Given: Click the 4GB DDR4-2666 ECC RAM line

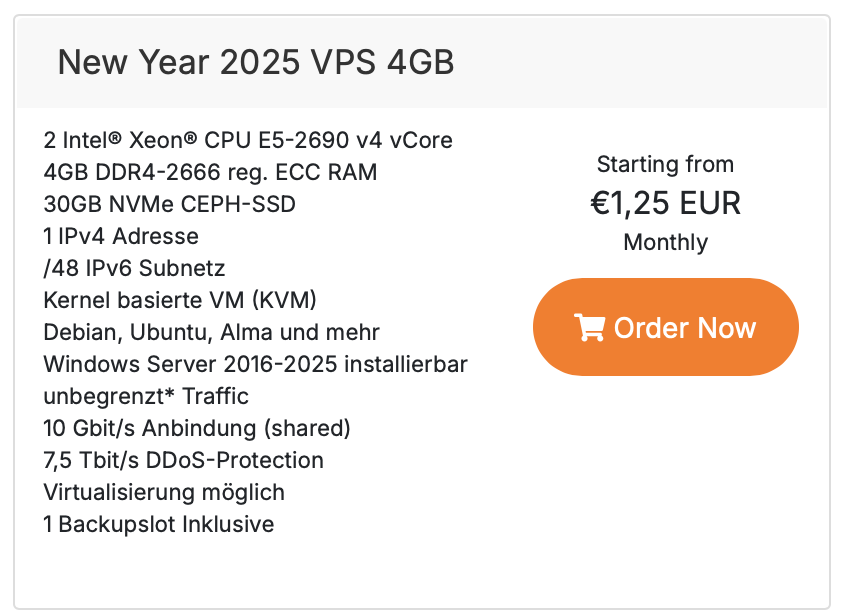Looking at the screenshot, I should pos(210,172).
